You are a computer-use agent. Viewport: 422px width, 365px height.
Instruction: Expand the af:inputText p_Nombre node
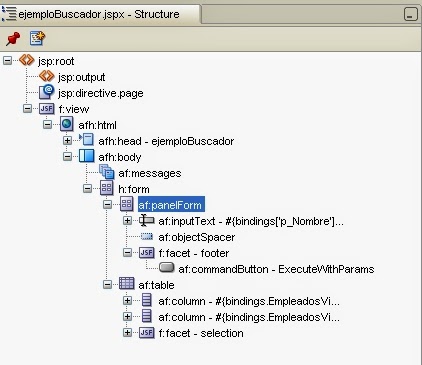[127, 220]
